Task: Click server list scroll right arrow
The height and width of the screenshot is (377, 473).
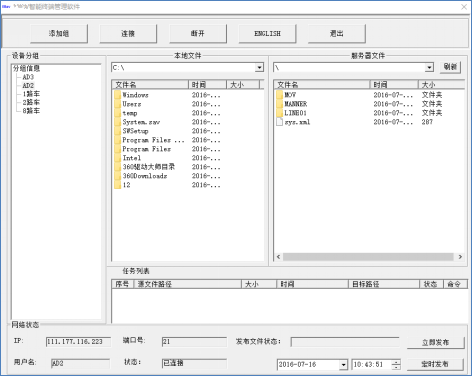Action: coord(460,257)
